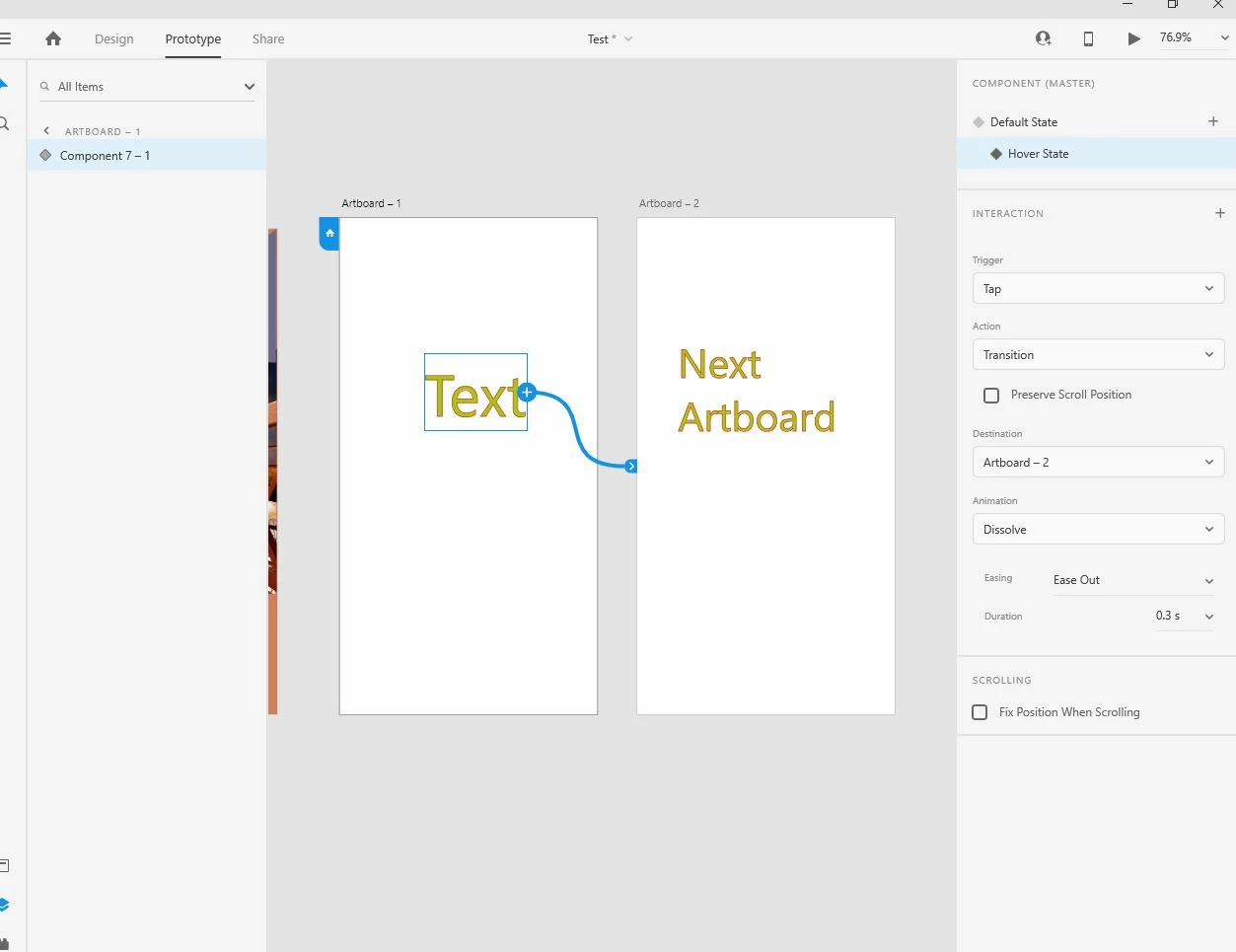Switch to the Share tab

(268, 39)
